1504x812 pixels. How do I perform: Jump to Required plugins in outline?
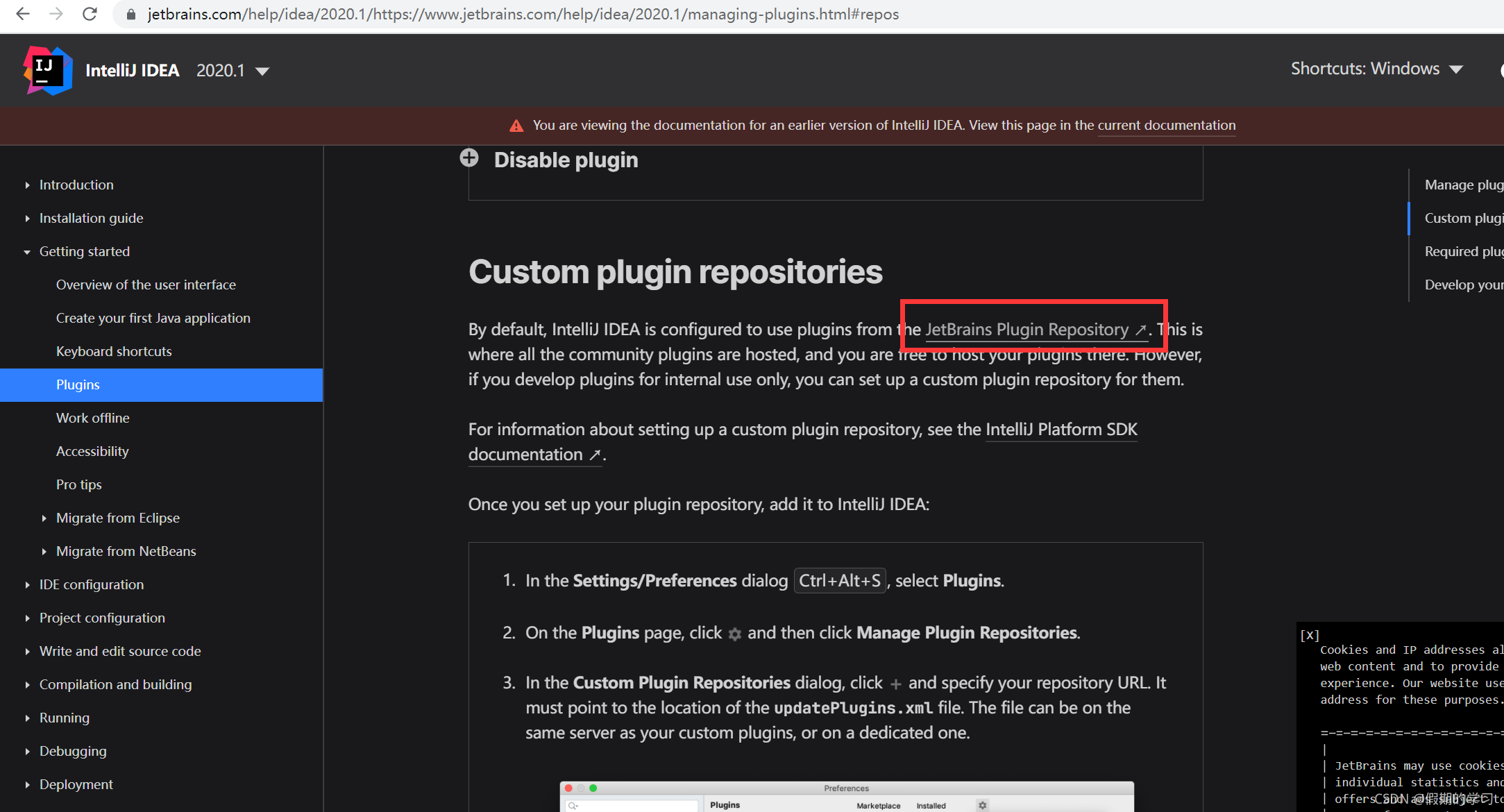1464,251
